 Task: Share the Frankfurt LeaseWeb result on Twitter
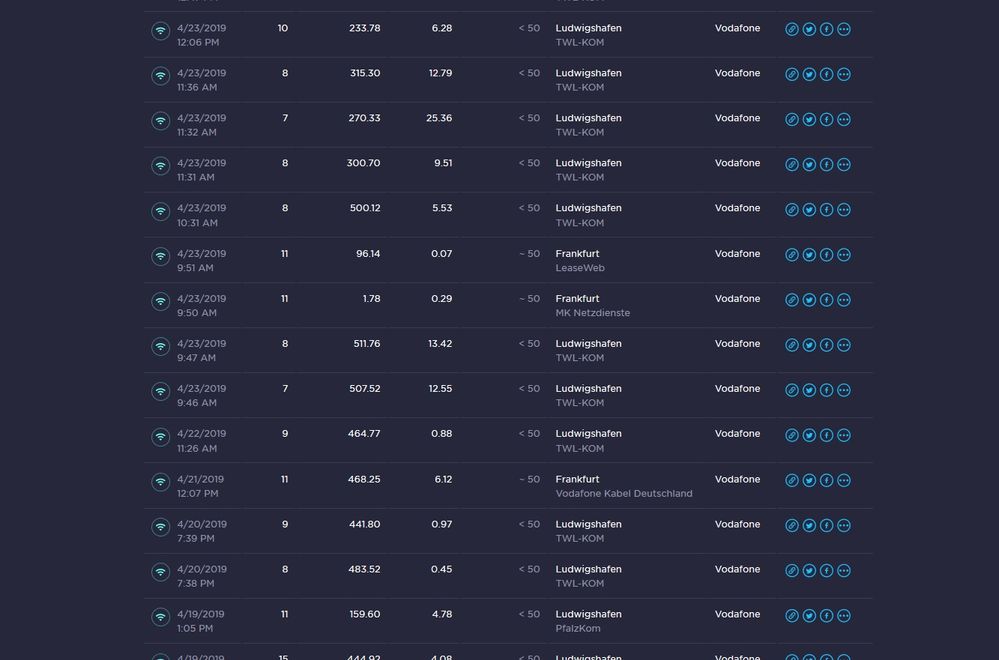(x=809, y=255)
